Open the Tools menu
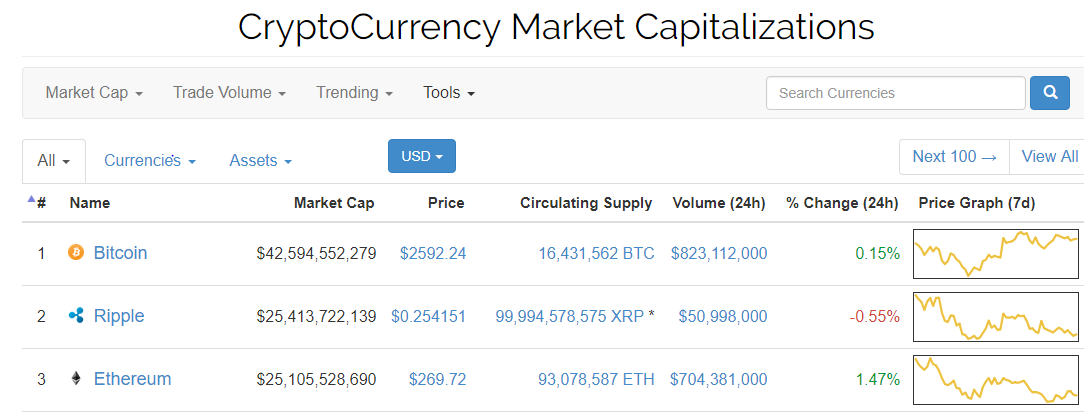1084x415 pixels. coord(449,93)
